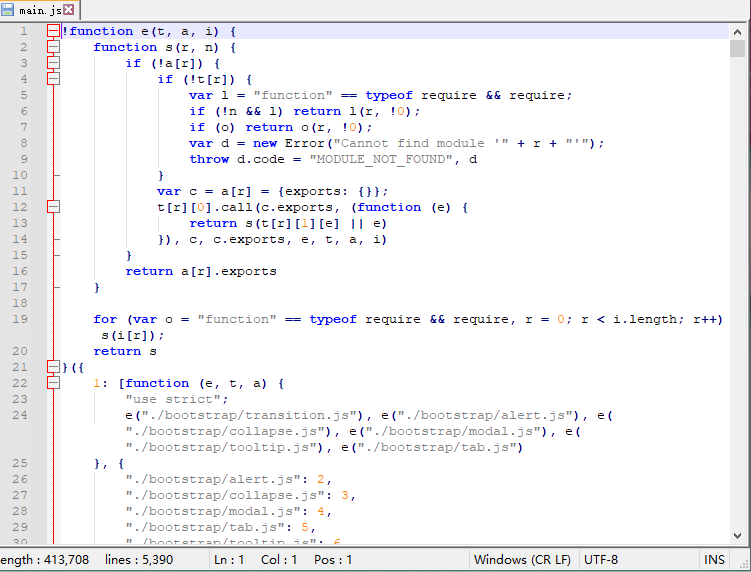Viewport: 751px width, 572px height.
Task: Collapse the fold at line 4
Action: (53, 79)
